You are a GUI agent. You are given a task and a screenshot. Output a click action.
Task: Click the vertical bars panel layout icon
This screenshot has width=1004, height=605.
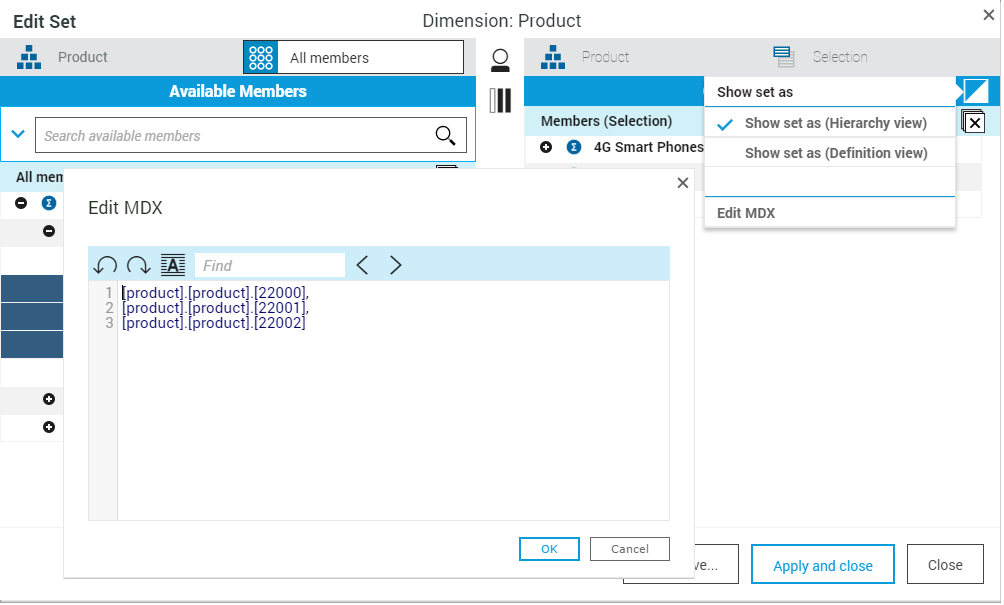pyautogui.click(x=500, y=101)
